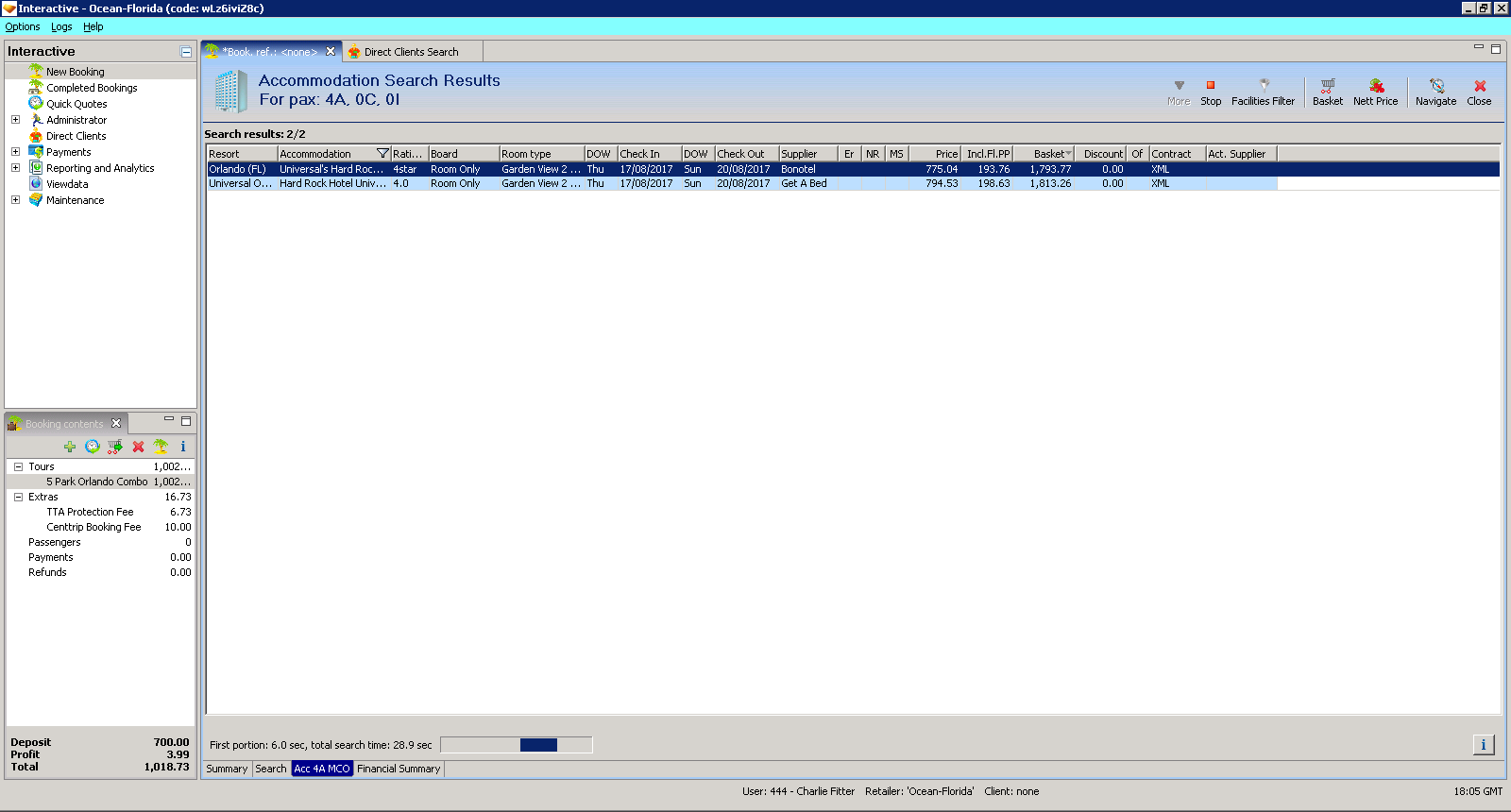Sort by the Price column header
Screen dimensions: 1511x812
pos(935,154)
